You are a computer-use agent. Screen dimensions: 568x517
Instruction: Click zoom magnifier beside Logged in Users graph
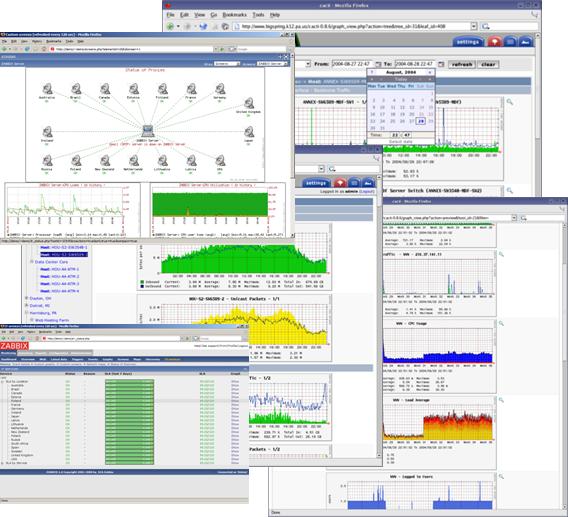click(501, 477)
